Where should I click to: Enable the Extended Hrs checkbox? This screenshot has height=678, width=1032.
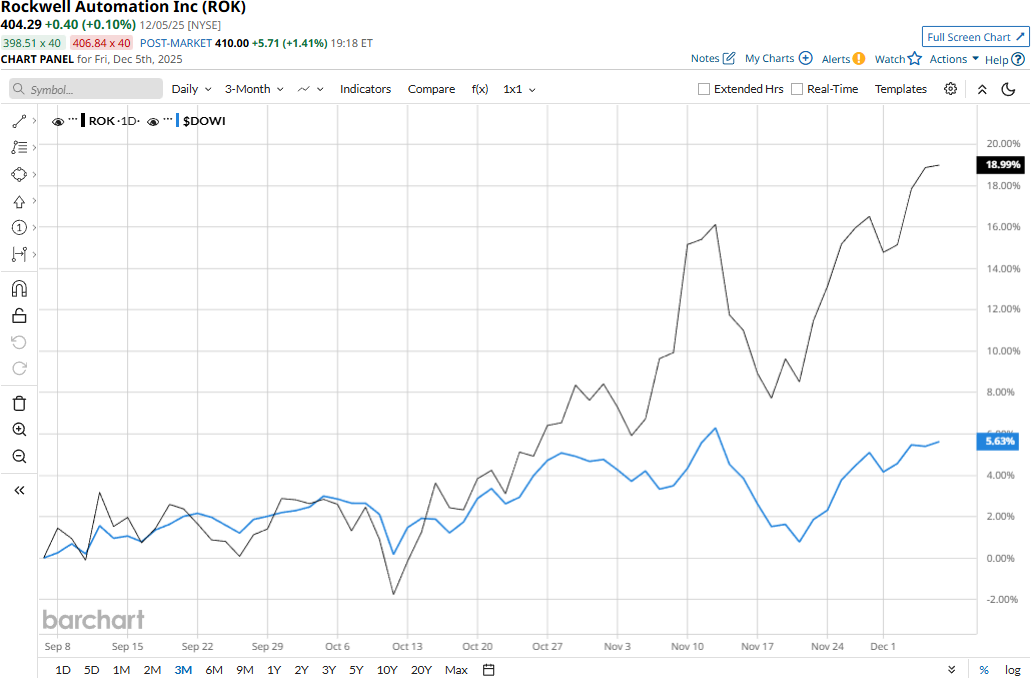click(703, 89)
